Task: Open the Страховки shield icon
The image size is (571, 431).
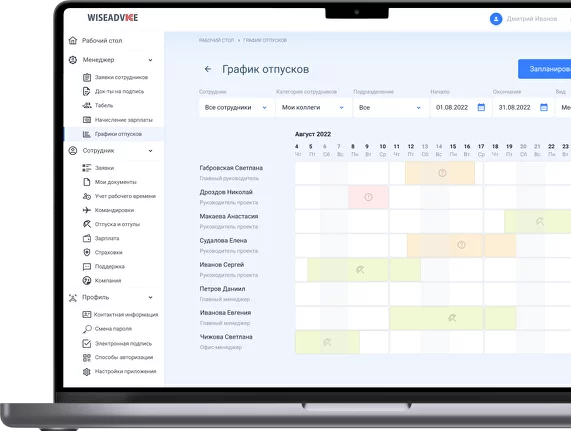Action: [x=87, y=252]
